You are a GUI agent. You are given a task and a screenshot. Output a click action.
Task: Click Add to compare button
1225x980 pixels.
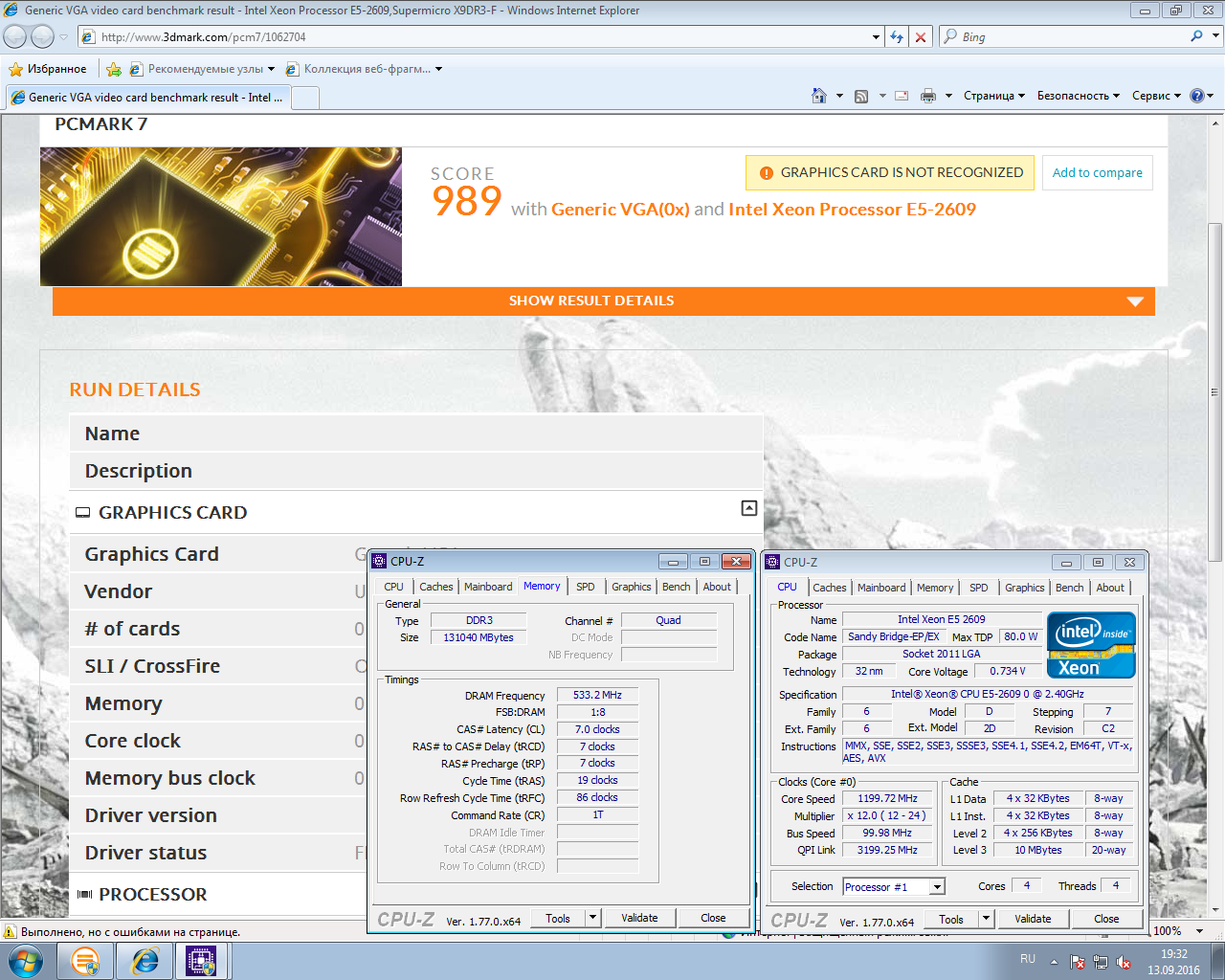point(1097,173)
